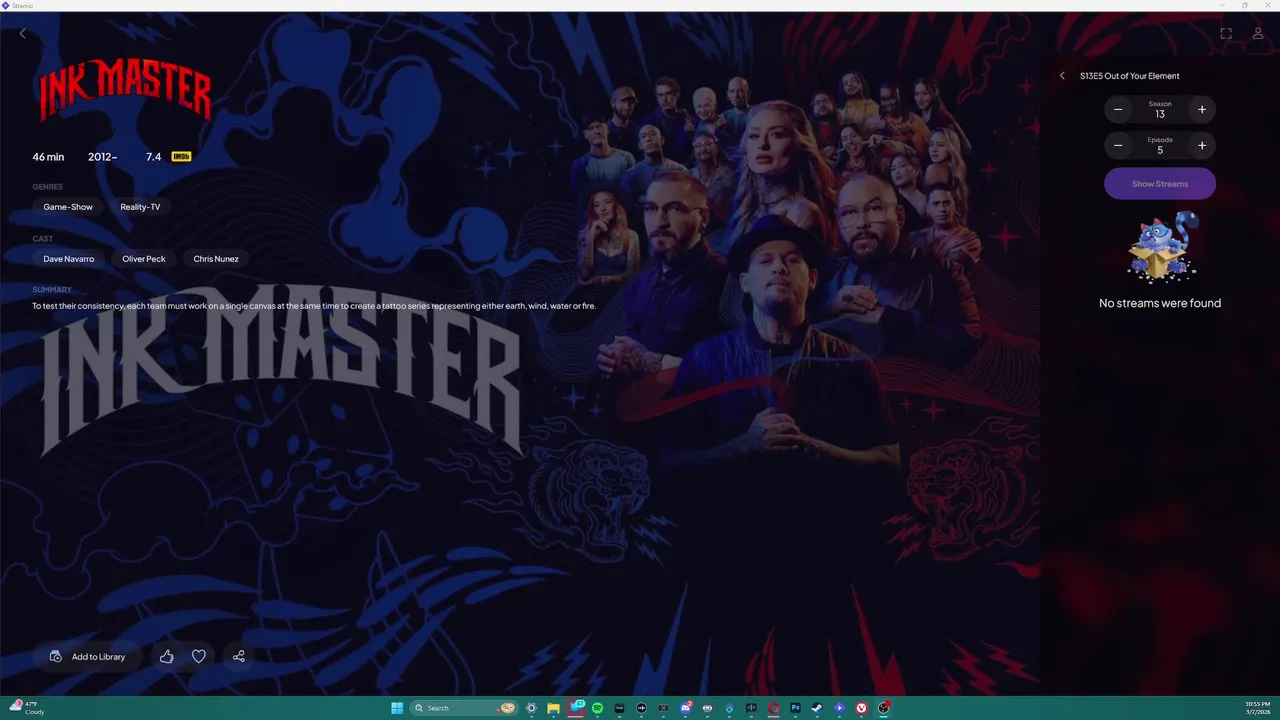This screenshot has height=720, width=1280.
Task: Open File Explorer from the taskbar
Action: [x=553, y=708]
